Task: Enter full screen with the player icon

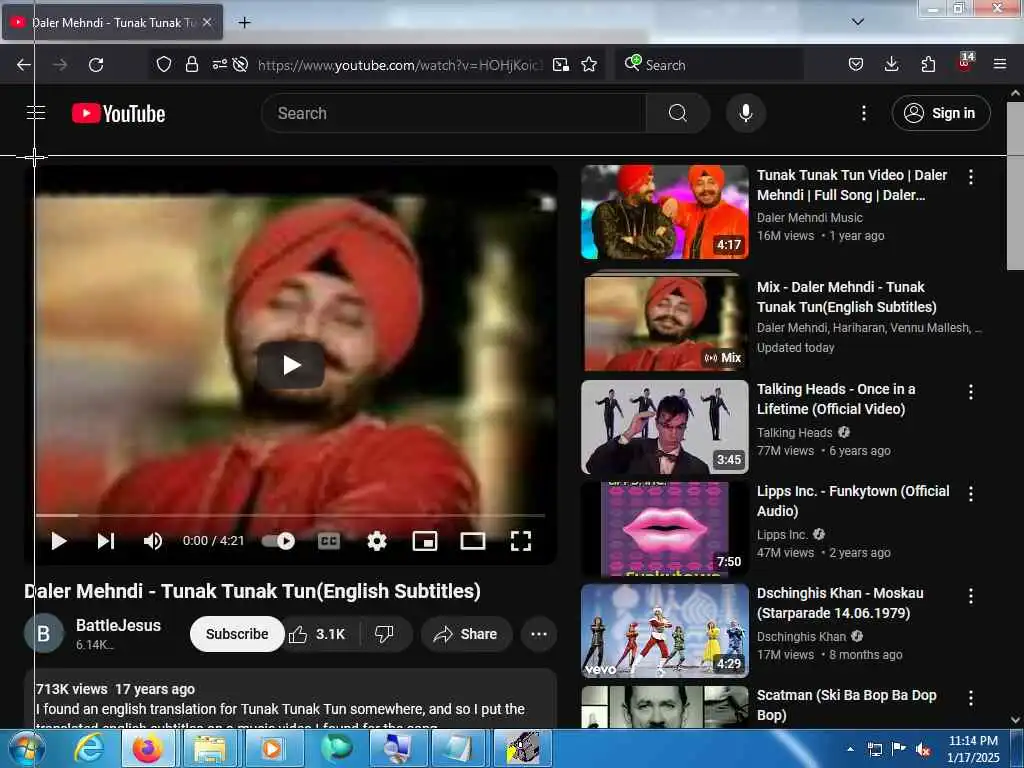Action: pos(520,541)
